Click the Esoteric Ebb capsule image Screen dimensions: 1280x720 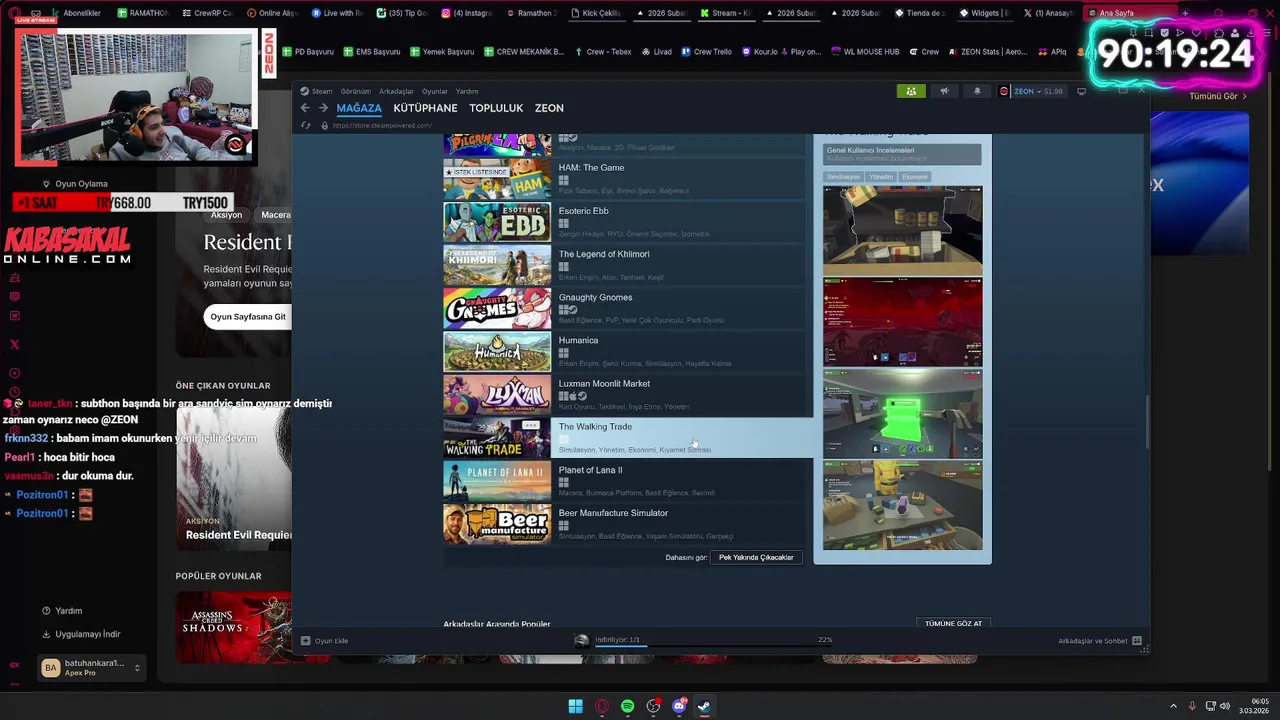coord(497,222)
